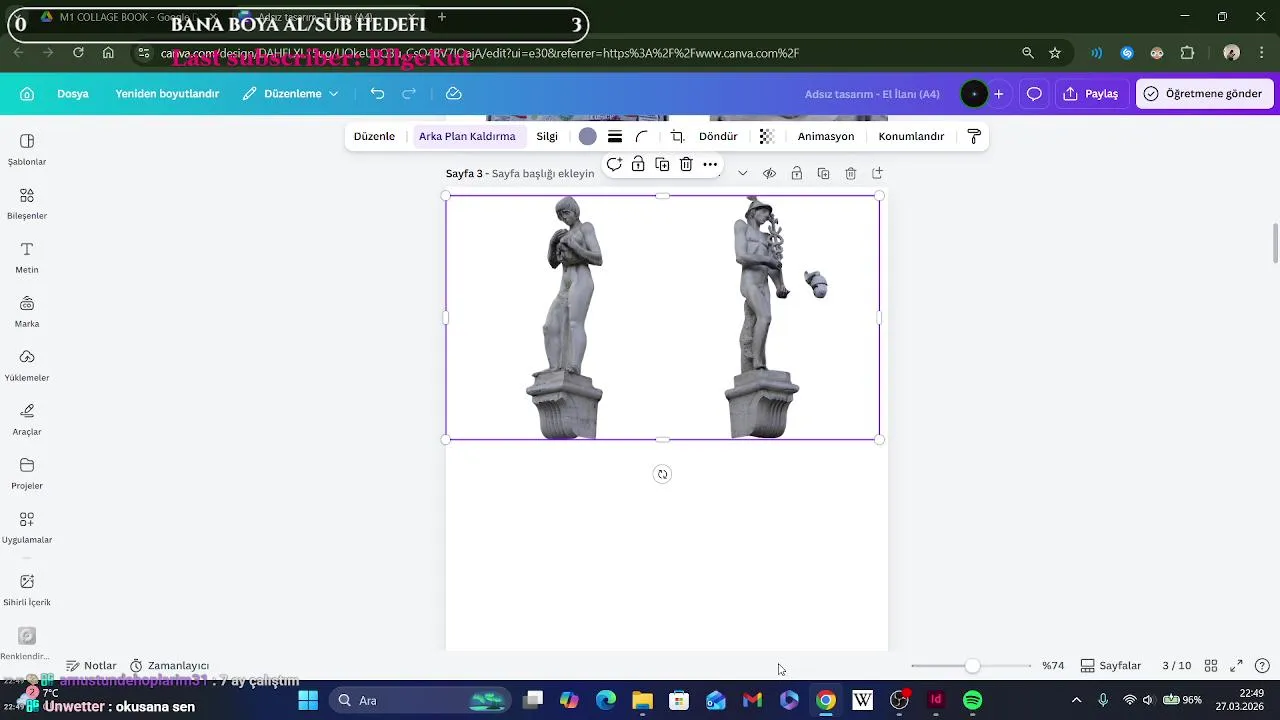Viewport: 1280px width, 720px height.
Task: Hide page 3 with eye icon
Action: pos(769,173)
